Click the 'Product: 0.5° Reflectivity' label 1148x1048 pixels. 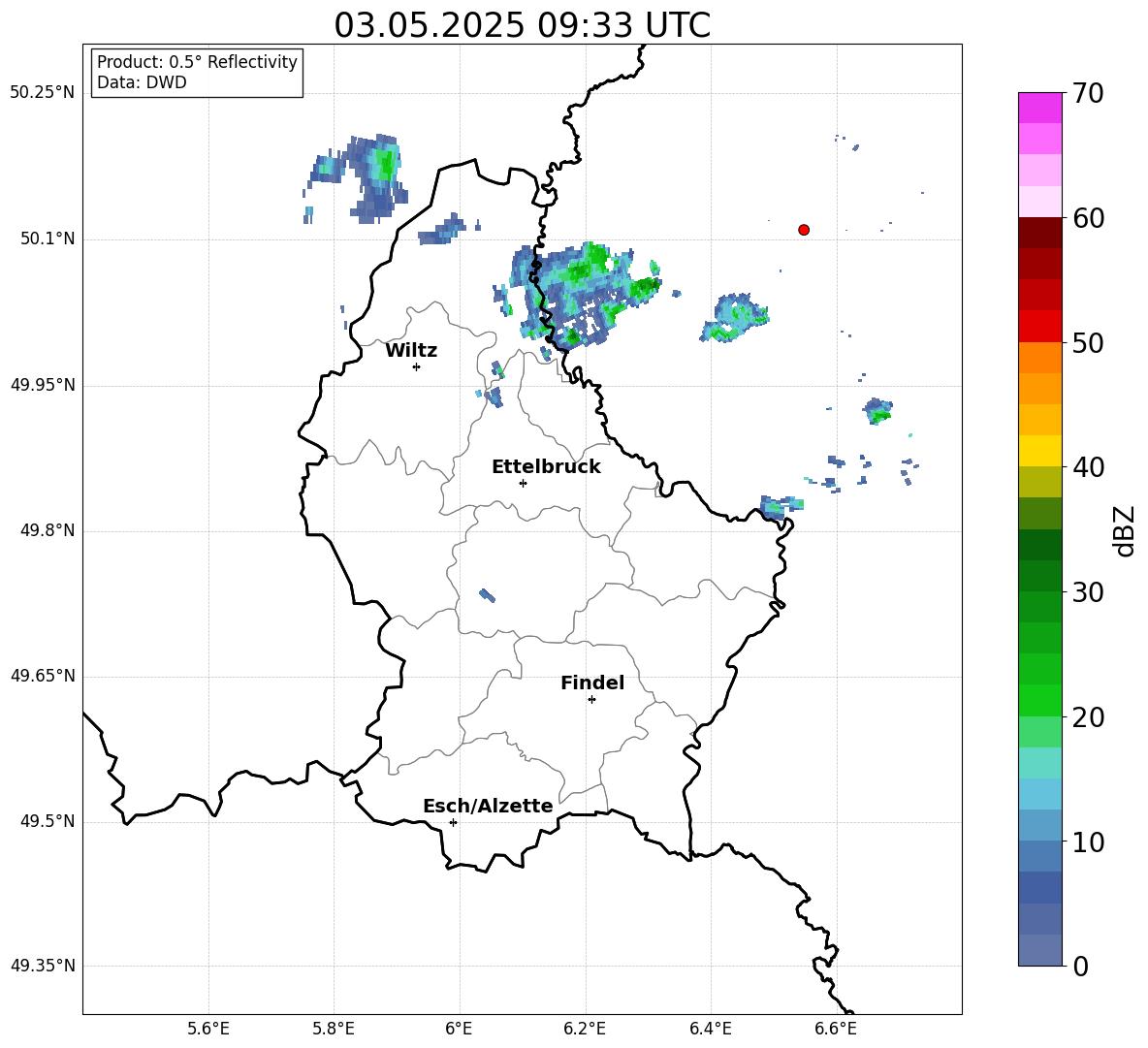click(x=197, y=62)
